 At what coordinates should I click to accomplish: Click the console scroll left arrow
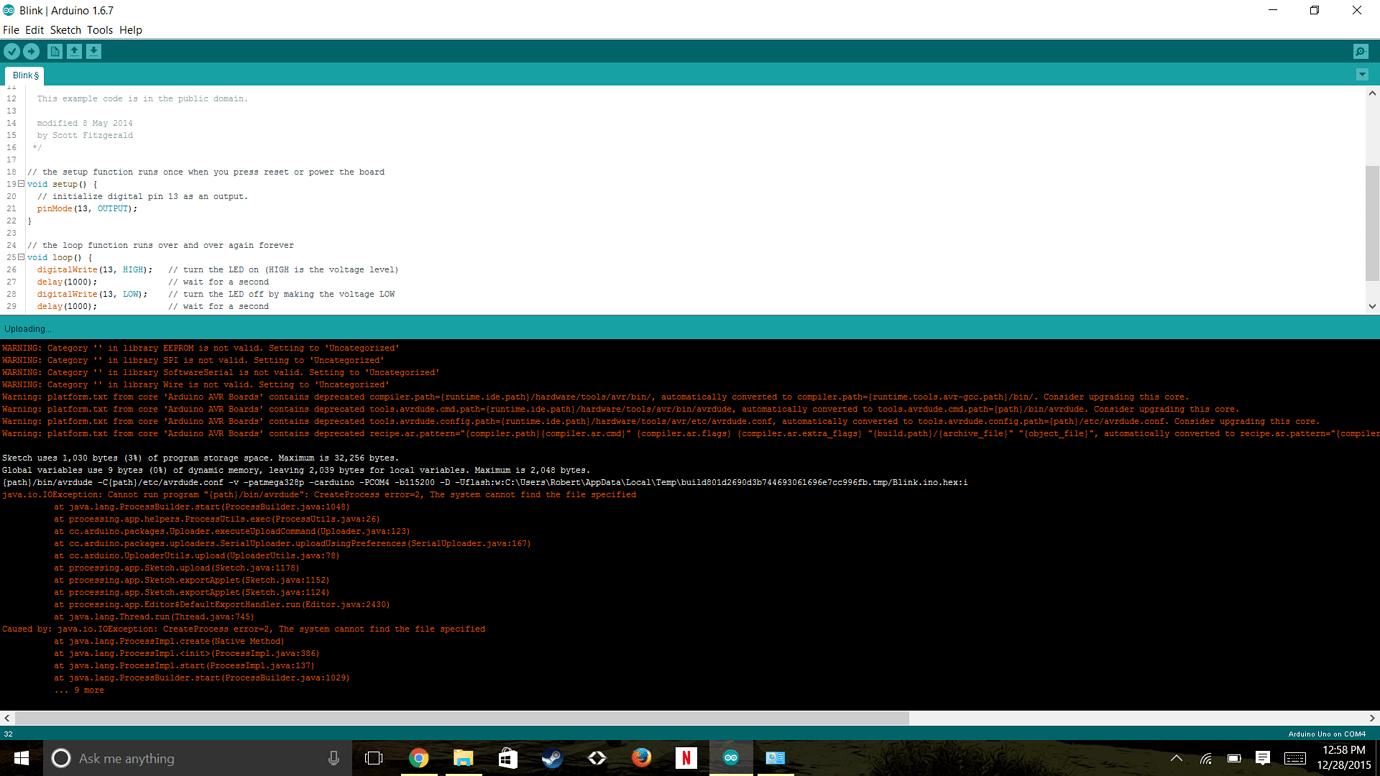[7, 718]
